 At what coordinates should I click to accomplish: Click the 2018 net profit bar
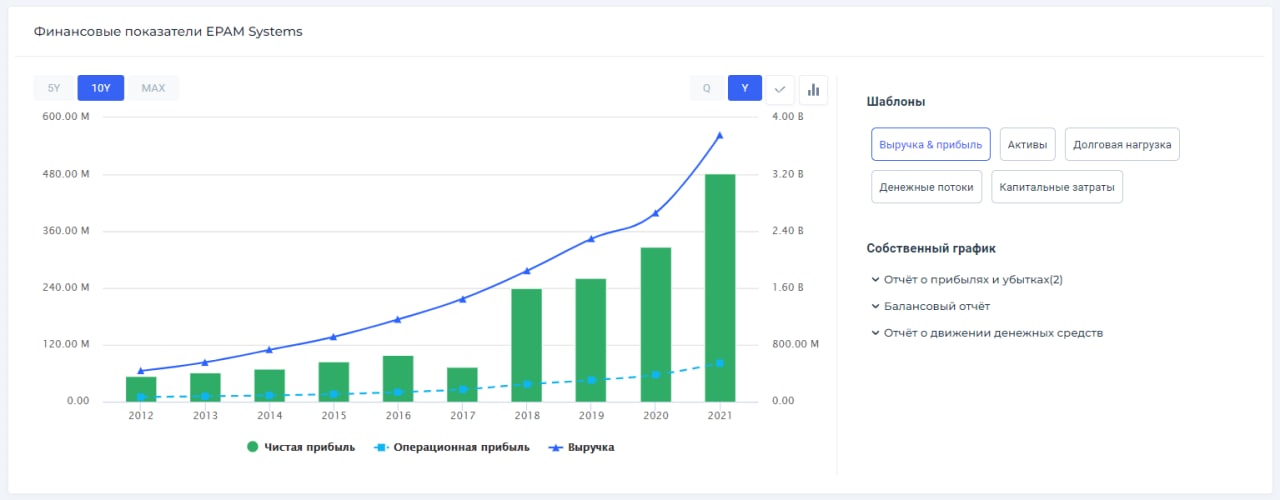tap(526, 345)
